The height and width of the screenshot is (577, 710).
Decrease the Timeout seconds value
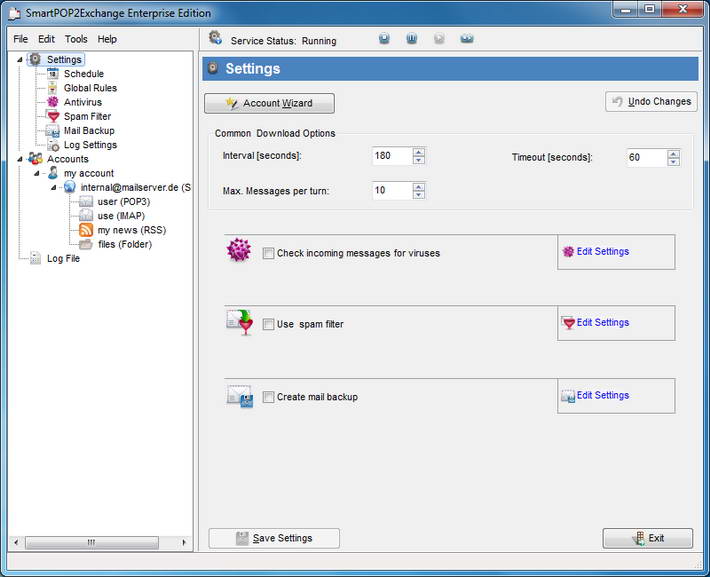click(673, 162)
